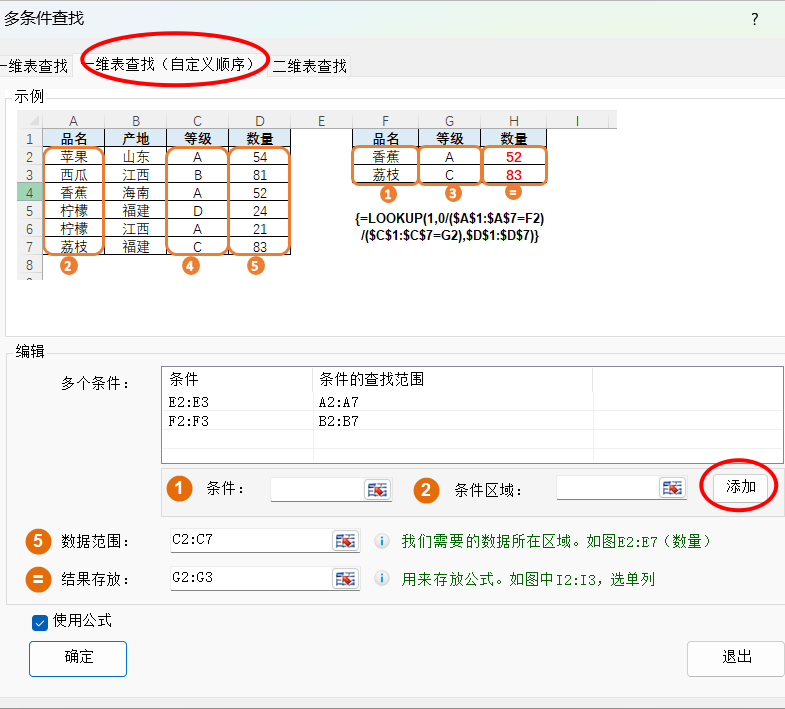Click the range picker icon for 数据范围
785x709 pixels.
pos(345,541)
